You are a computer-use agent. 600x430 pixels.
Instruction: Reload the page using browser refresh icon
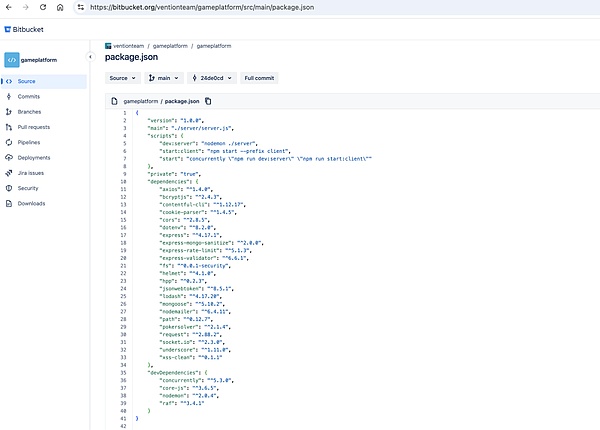pyautogui.click(x=42, y=7)
